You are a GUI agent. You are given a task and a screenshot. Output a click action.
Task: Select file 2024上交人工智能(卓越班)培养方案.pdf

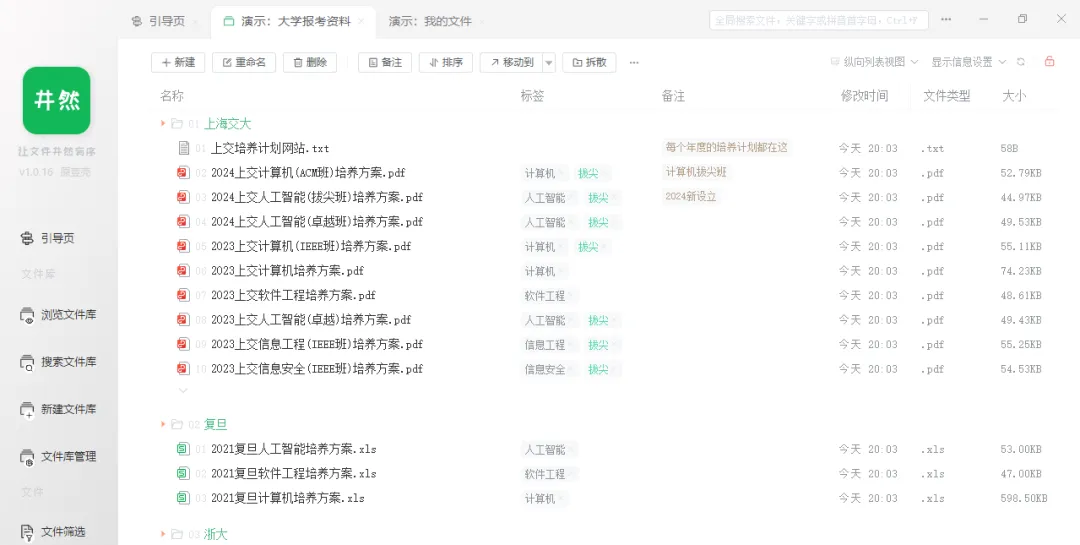coord(317,222)
